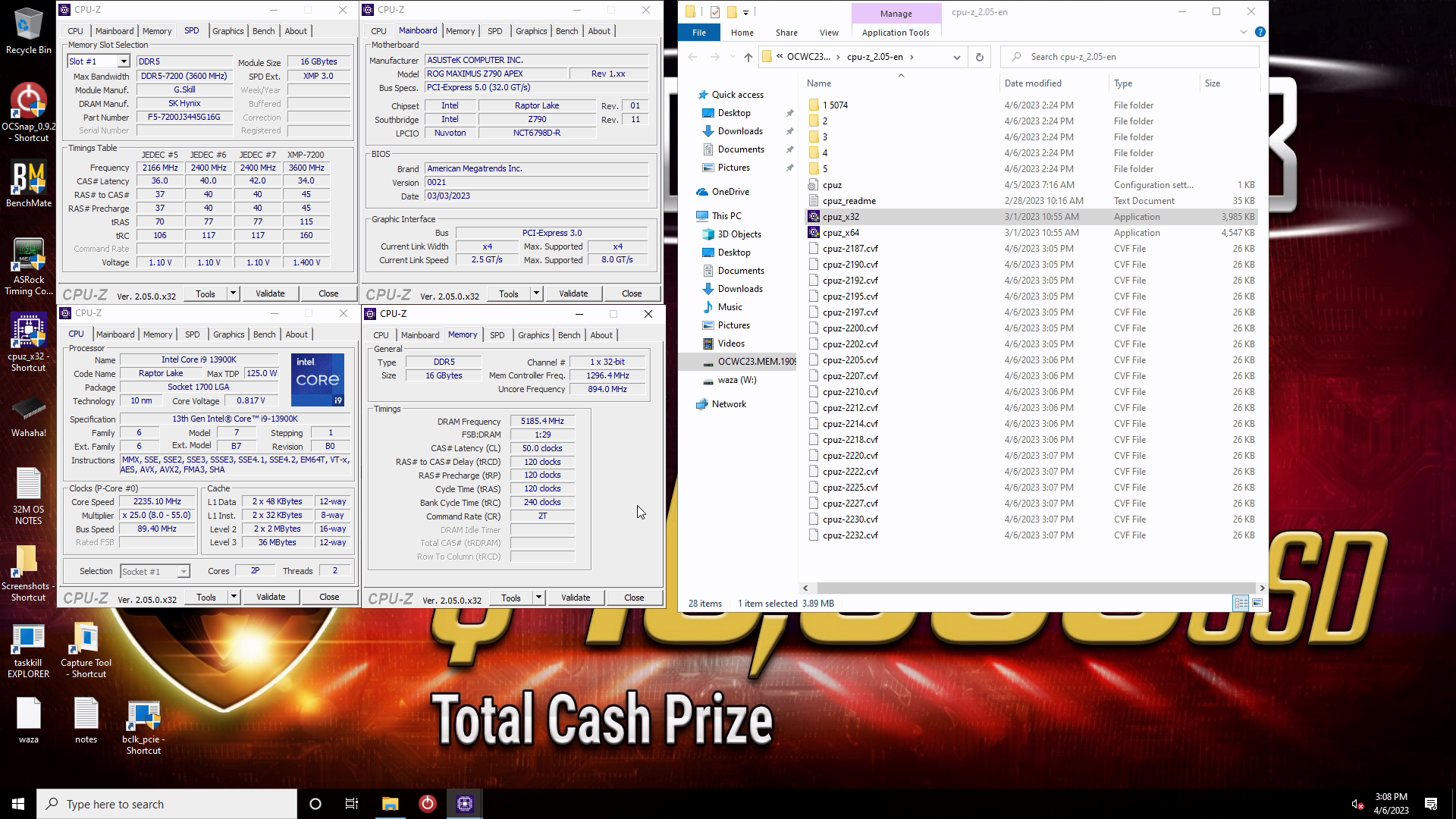Open Task View in taskbar
The image size is (1456, 819).
pos(352,804)
